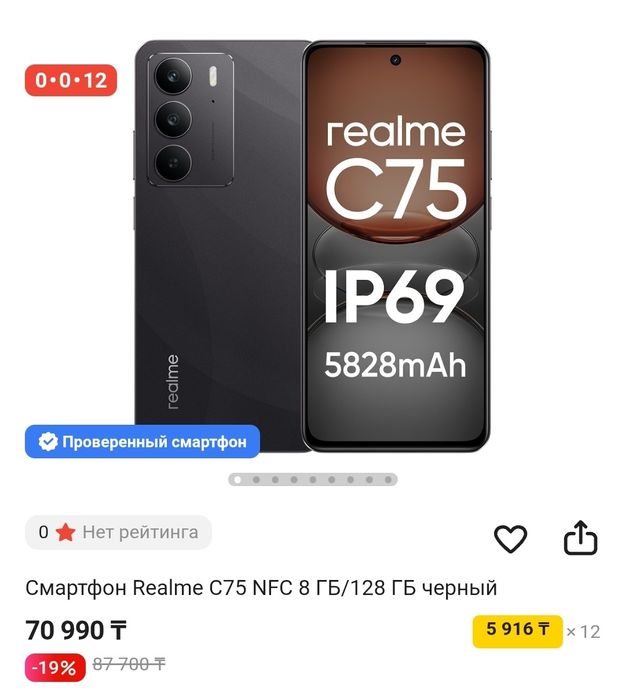Select the 5 916 ₸ monthly payment badge

tap(518, 630)
